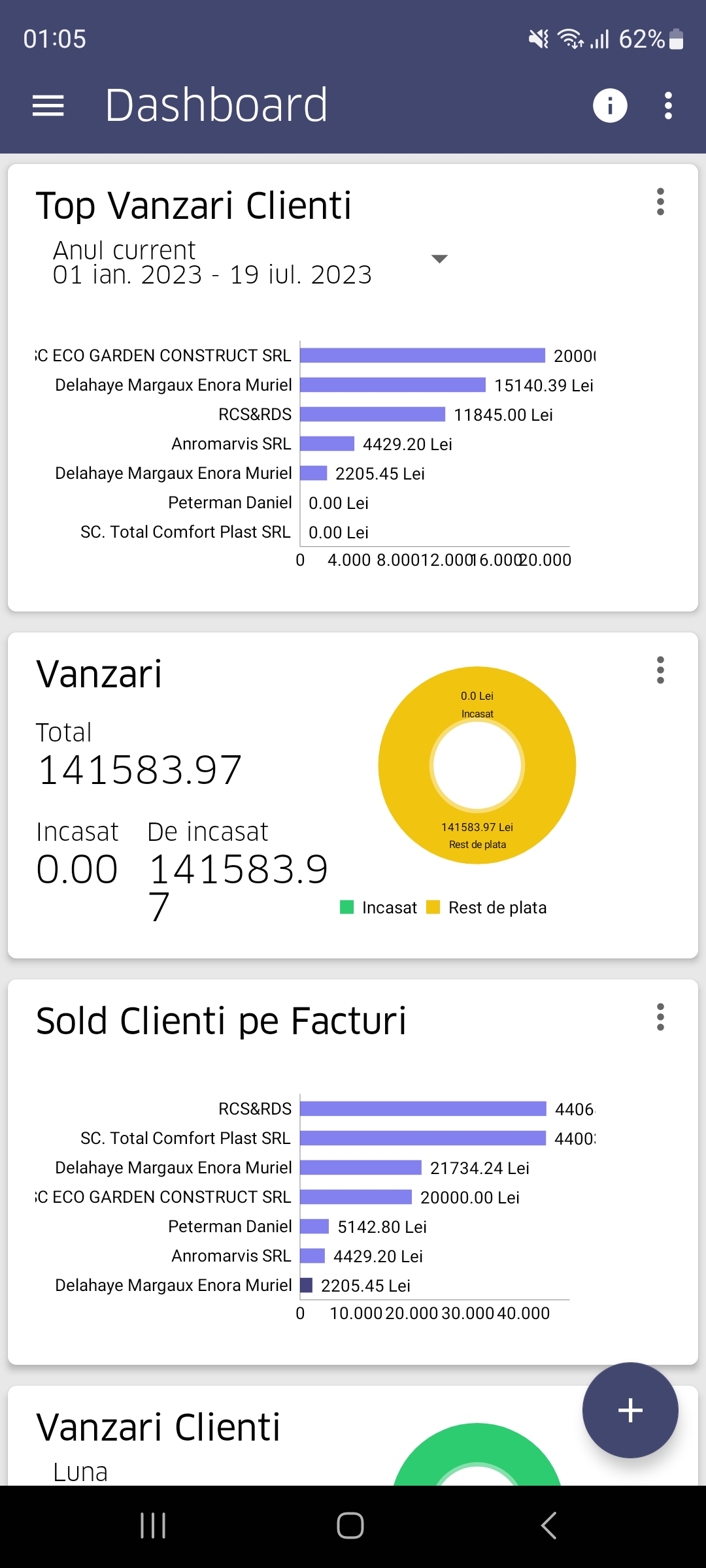This screenshot has width=706, height=1568.
Task: Open Sold Clienti pe Facturi card menu
Action: (660, 1017)
